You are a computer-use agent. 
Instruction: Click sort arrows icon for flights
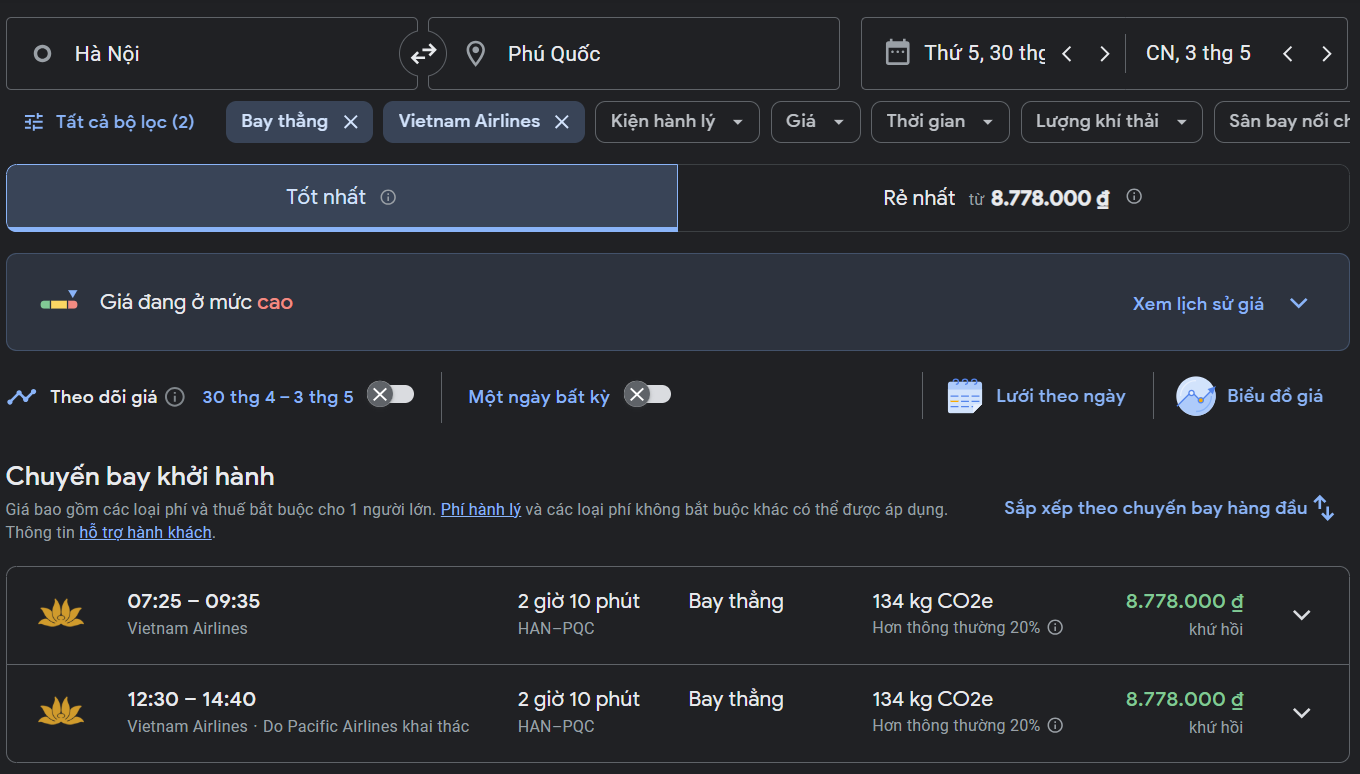pyautogui.click(x=1324, y=508)
